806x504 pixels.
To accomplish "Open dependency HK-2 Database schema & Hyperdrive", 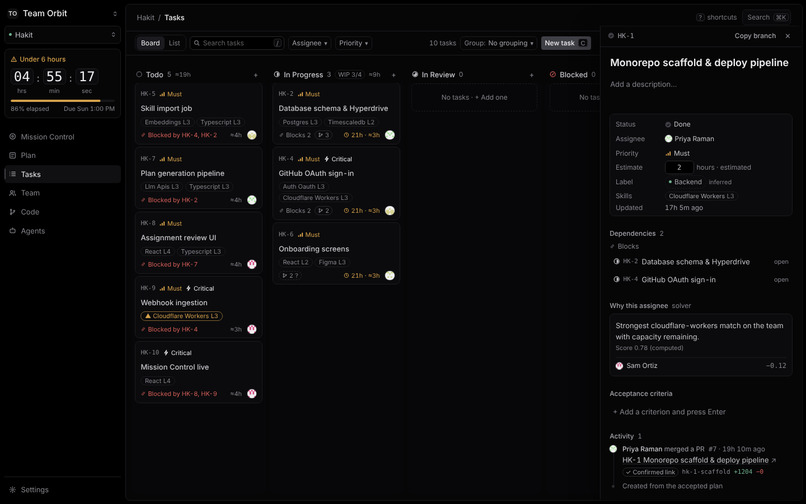I will 701,262.
